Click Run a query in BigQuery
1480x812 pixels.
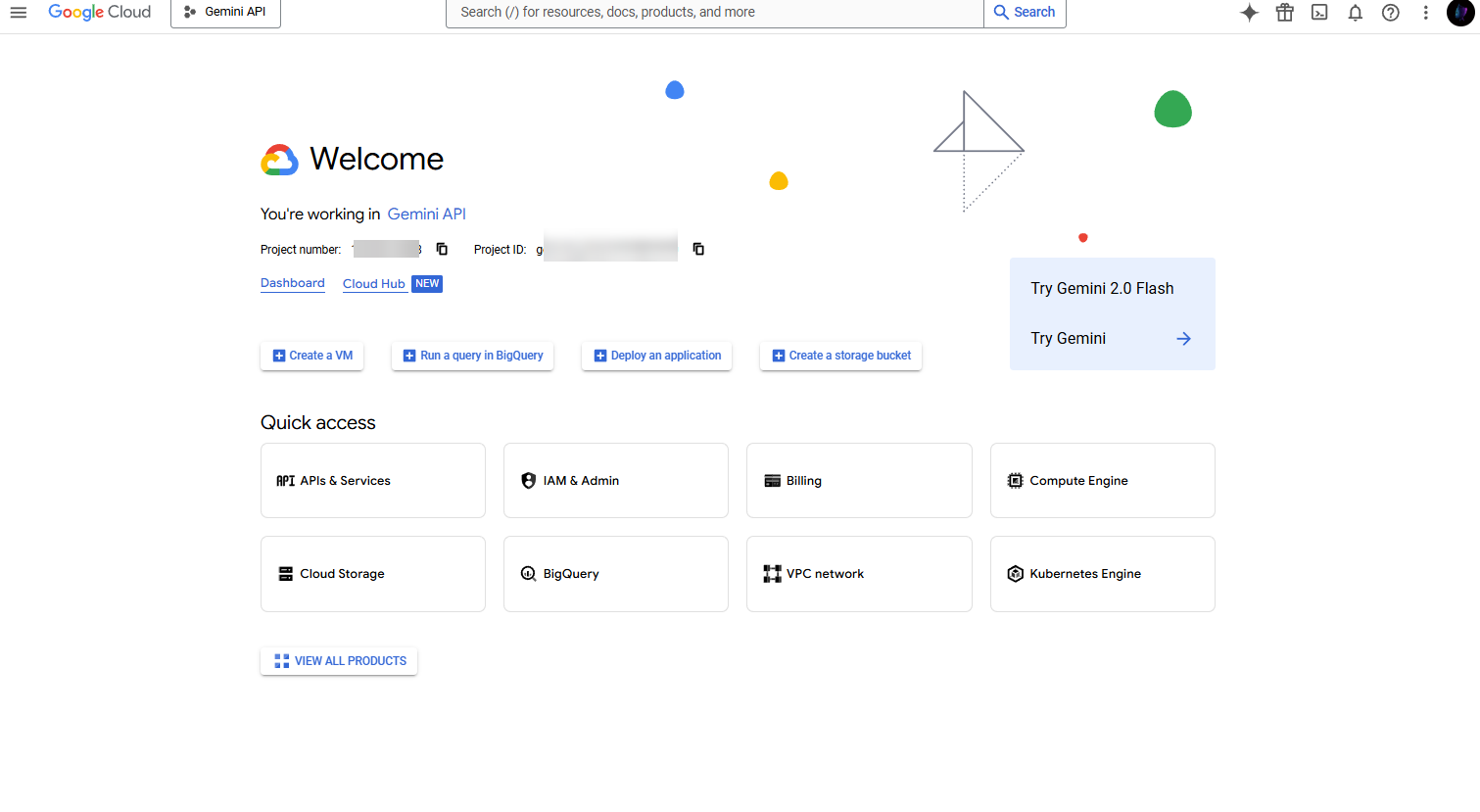[x=472, y=356]
